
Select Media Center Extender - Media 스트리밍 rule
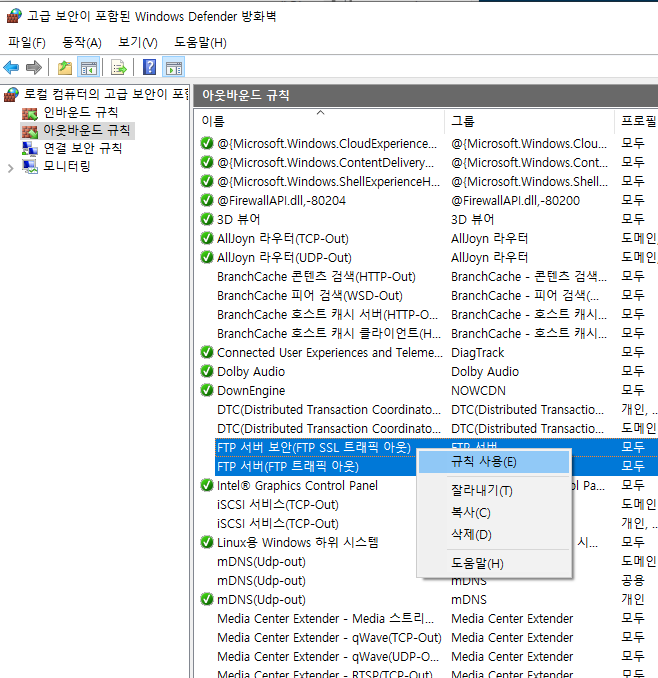[x=326, y=618]
